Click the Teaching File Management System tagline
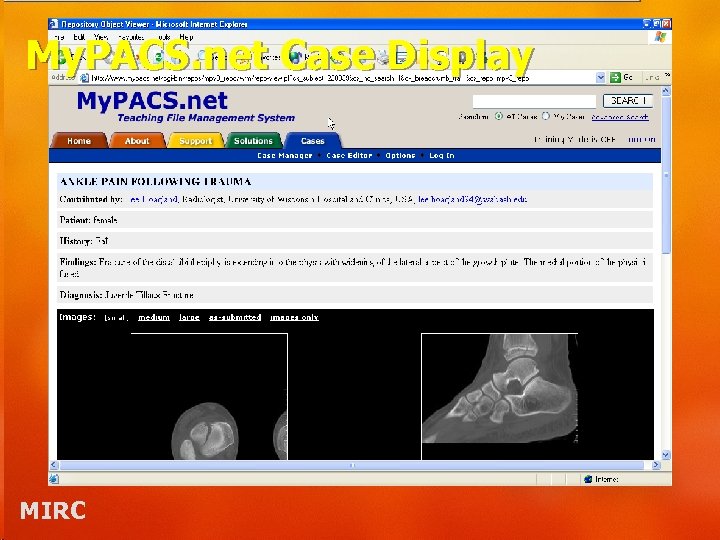720x540 pixels. (206, 118)
